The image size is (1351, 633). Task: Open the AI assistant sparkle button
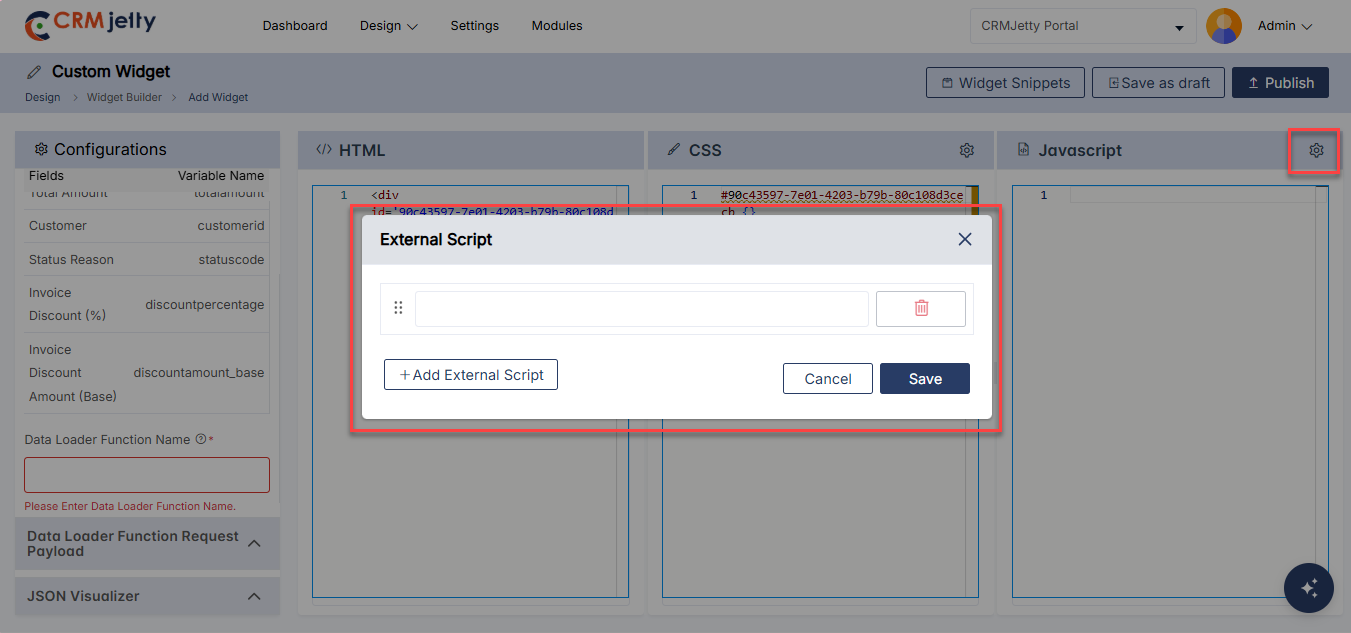[1309, 587]
